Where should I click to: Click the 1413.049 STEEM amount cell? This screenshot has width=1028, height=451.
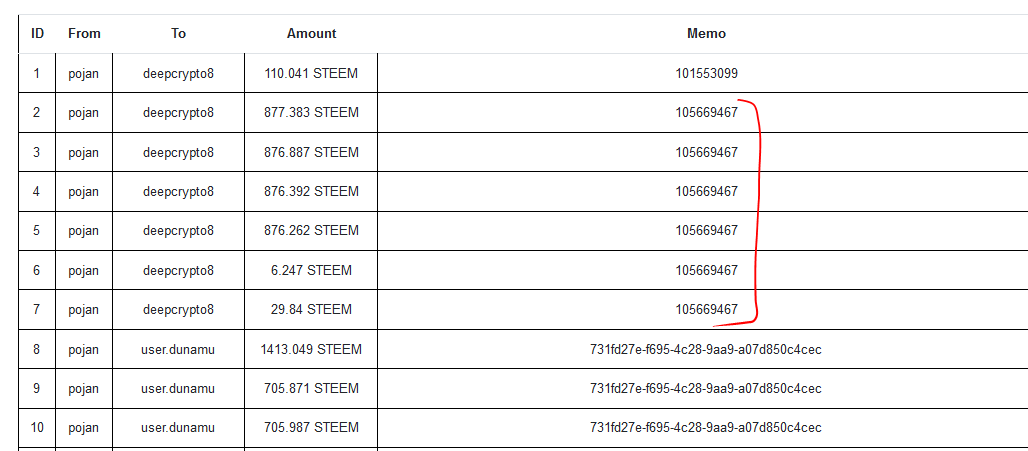pyautogui.click(x=311, y=349)
